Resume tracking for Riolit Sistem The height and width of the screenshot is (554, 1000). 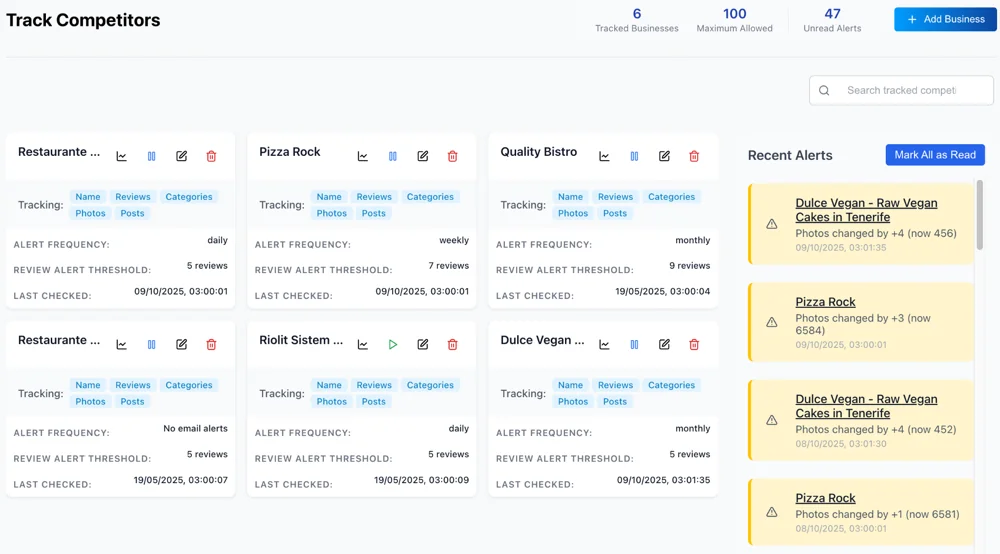[393, 344]
